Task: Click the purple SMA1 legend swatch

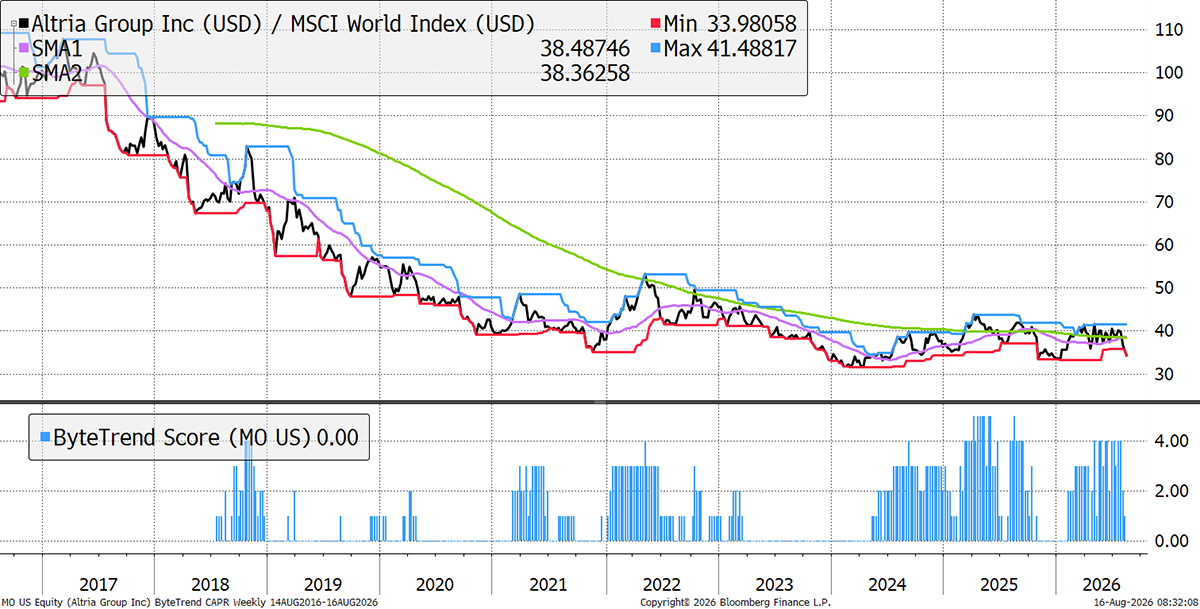Action: (x=24, y=48)
